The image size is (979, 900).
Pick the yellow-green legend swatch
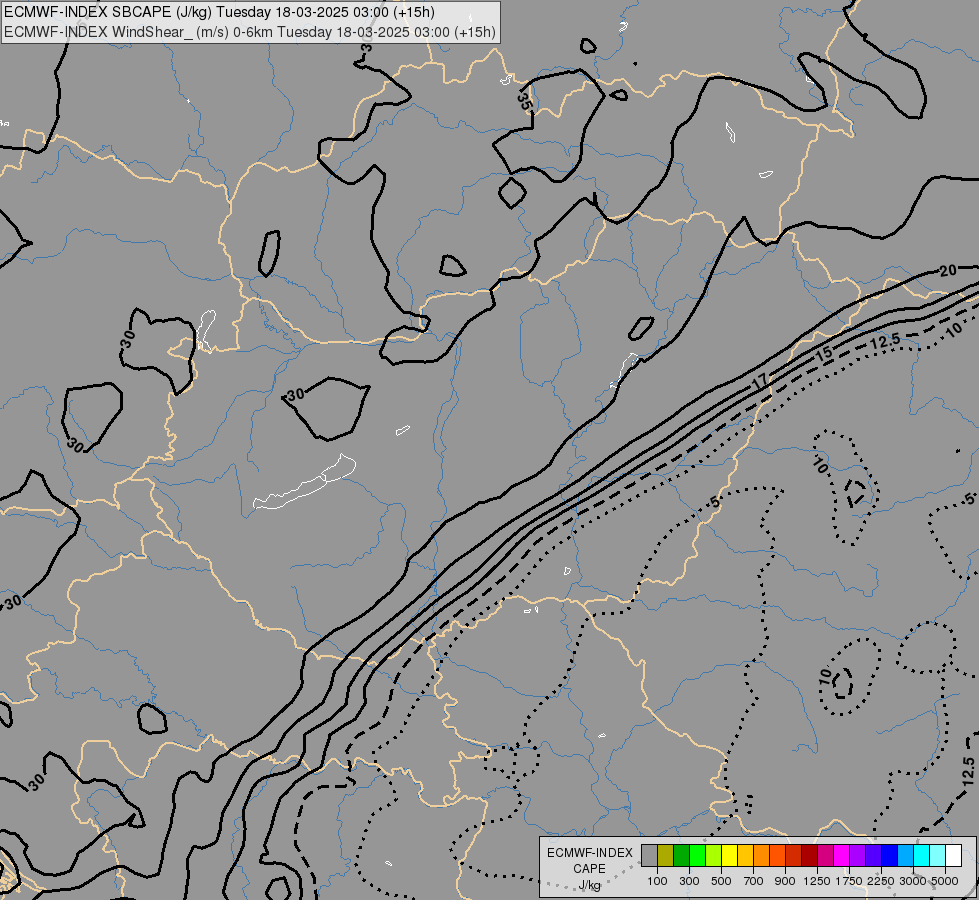(x=713, y=855)
